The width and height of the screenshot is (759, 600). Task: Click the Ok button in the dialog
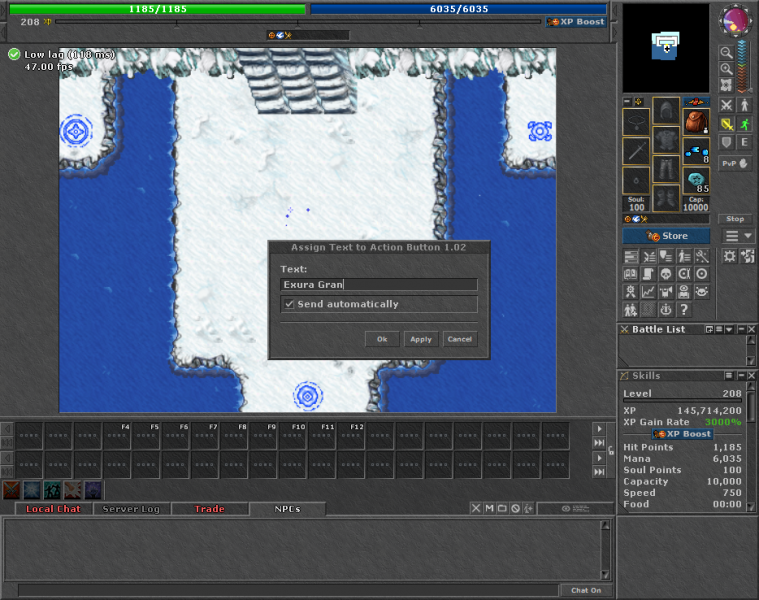click(382, 339)
